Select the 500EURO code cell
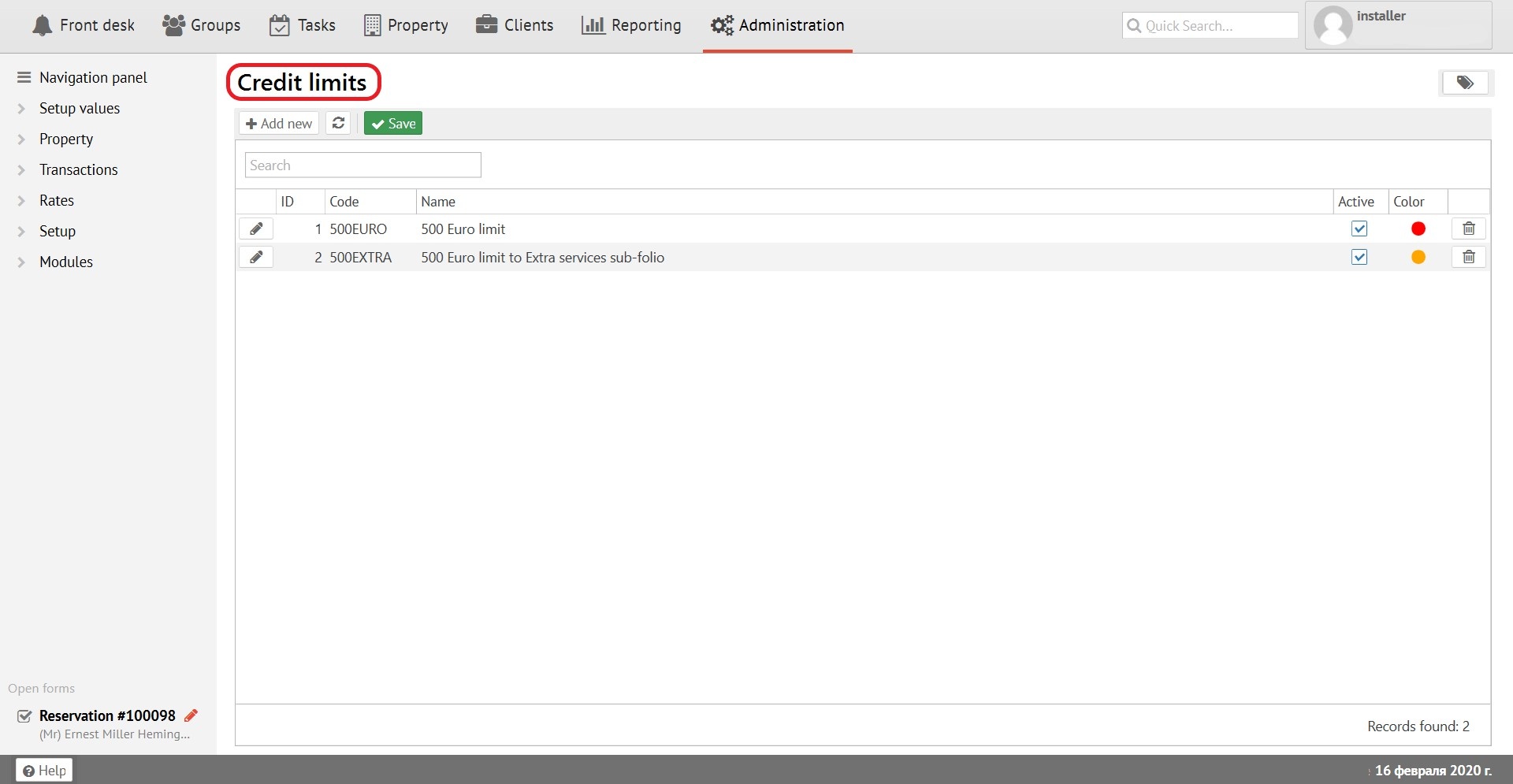 359,229
